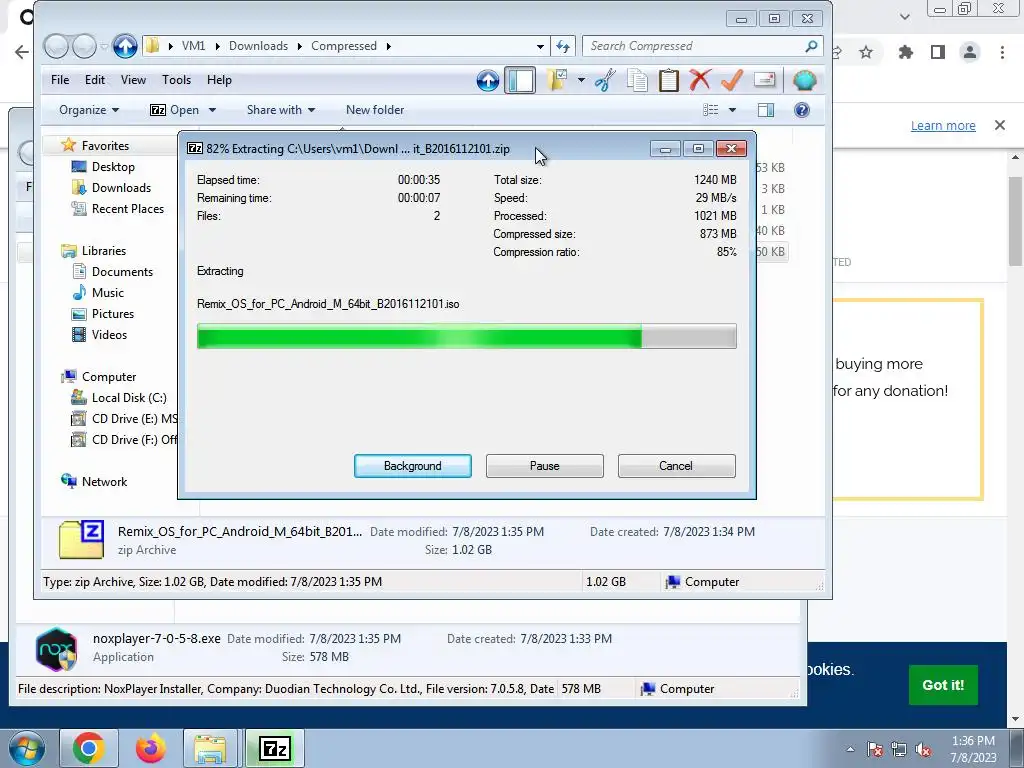Click the Copy icon in the toolbar
This screenshot has width=1024, height=768.
point(637,80)
